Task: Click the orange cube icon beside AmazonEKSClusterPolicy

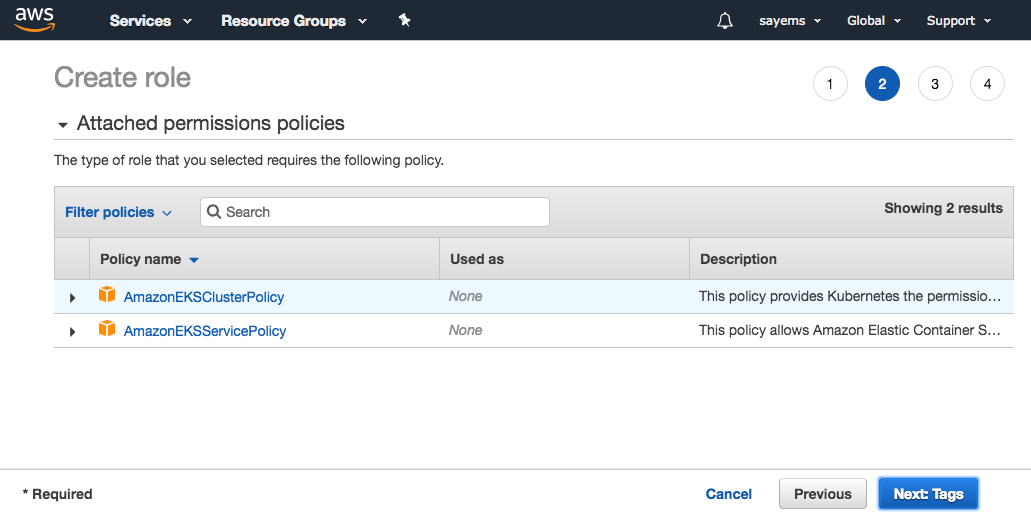Action: pos(107,295)
